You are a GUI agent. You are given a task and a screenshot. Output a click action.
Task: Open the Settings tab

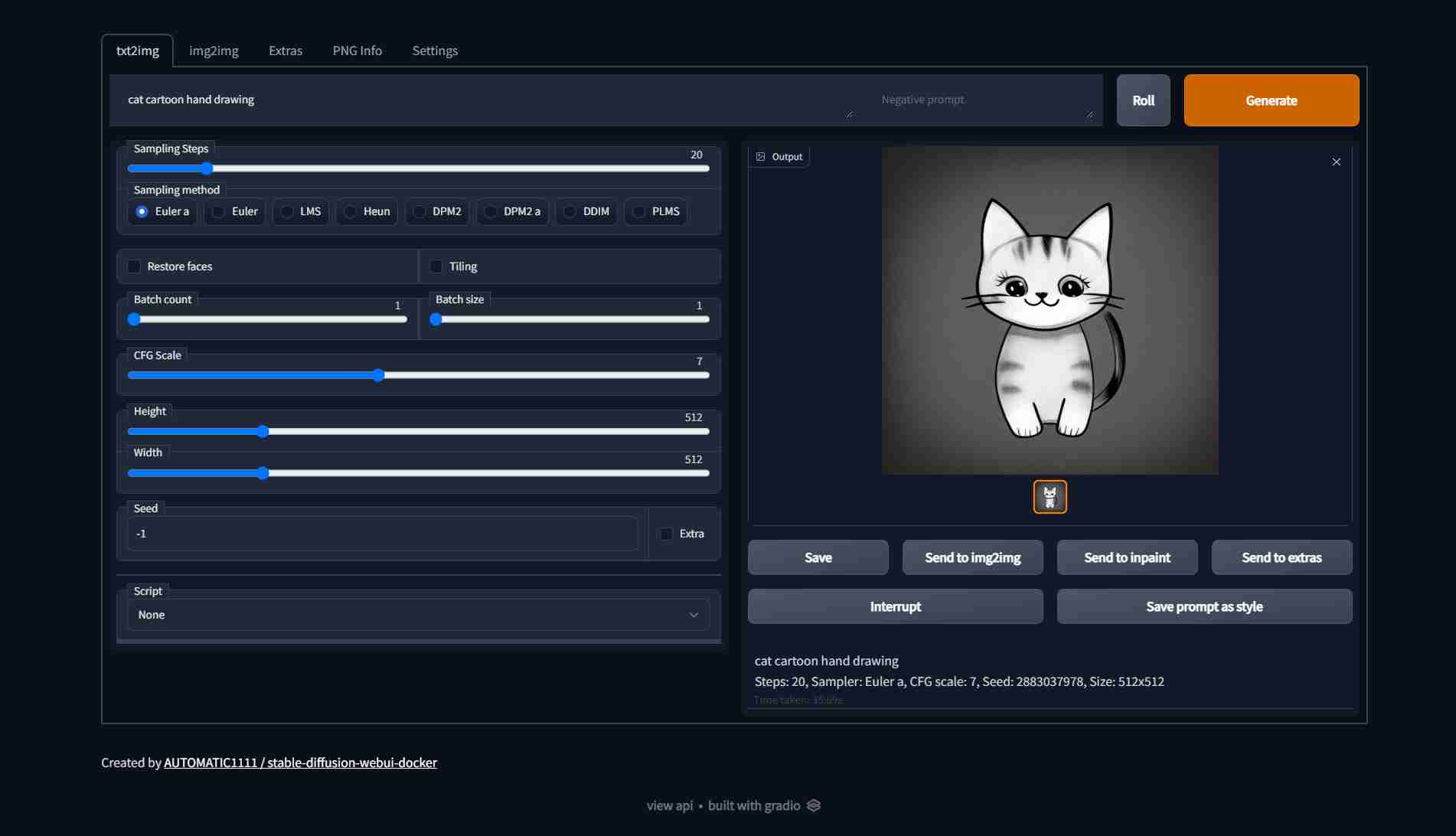point(435,51)
